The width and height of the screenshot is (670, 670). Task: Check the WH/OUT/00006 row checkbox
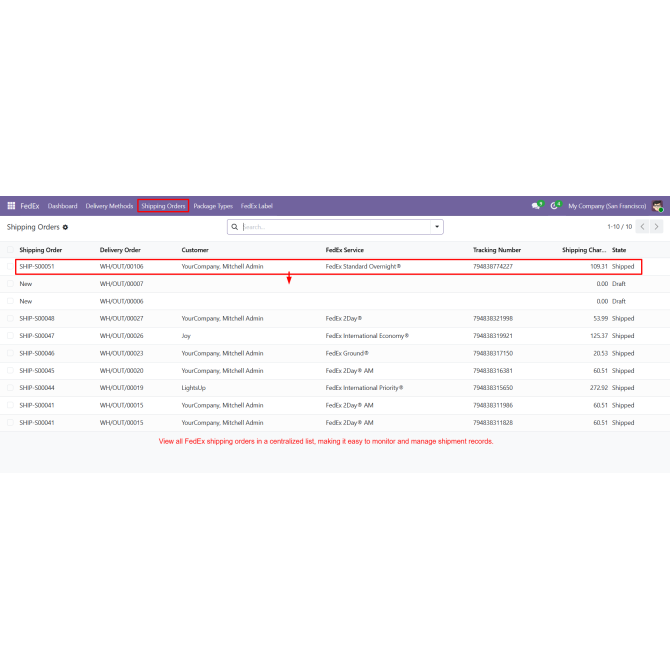click(x=10, y=301)
